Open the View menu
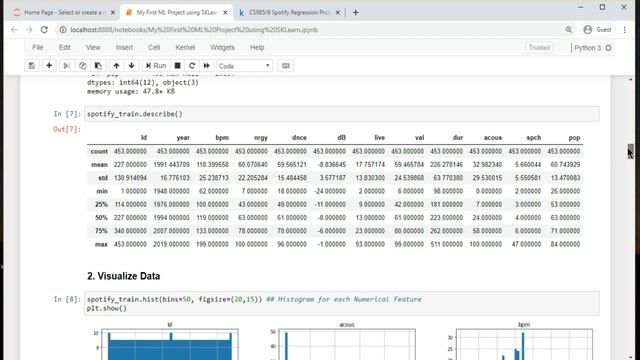 [93, 47]
